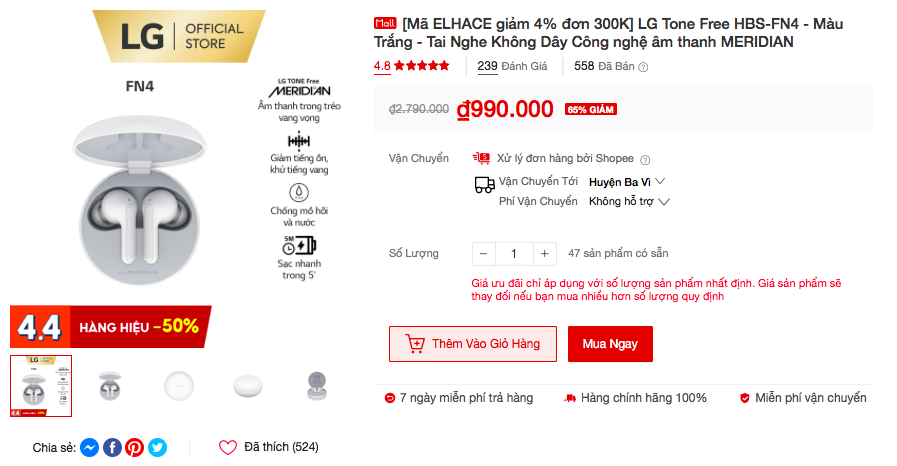Share product on Pinterest icon
This screenshot has height=466, width=897.
134,447
